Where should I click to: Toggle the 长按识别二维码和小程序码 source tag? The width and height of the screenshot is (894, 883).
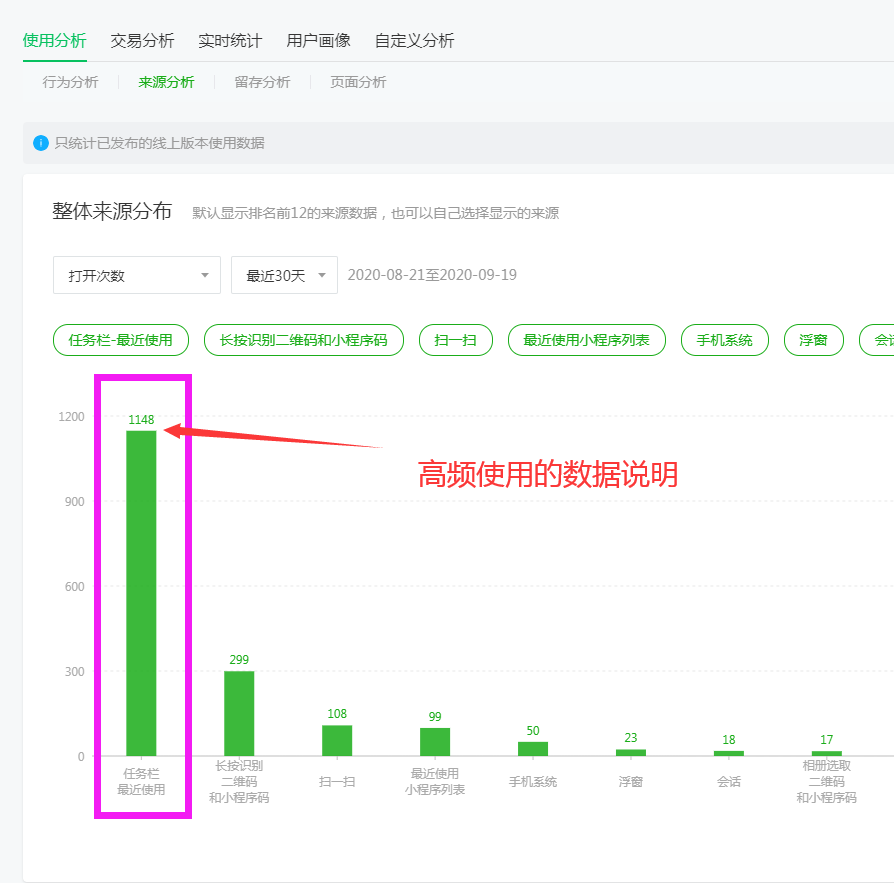click(303, 340)
